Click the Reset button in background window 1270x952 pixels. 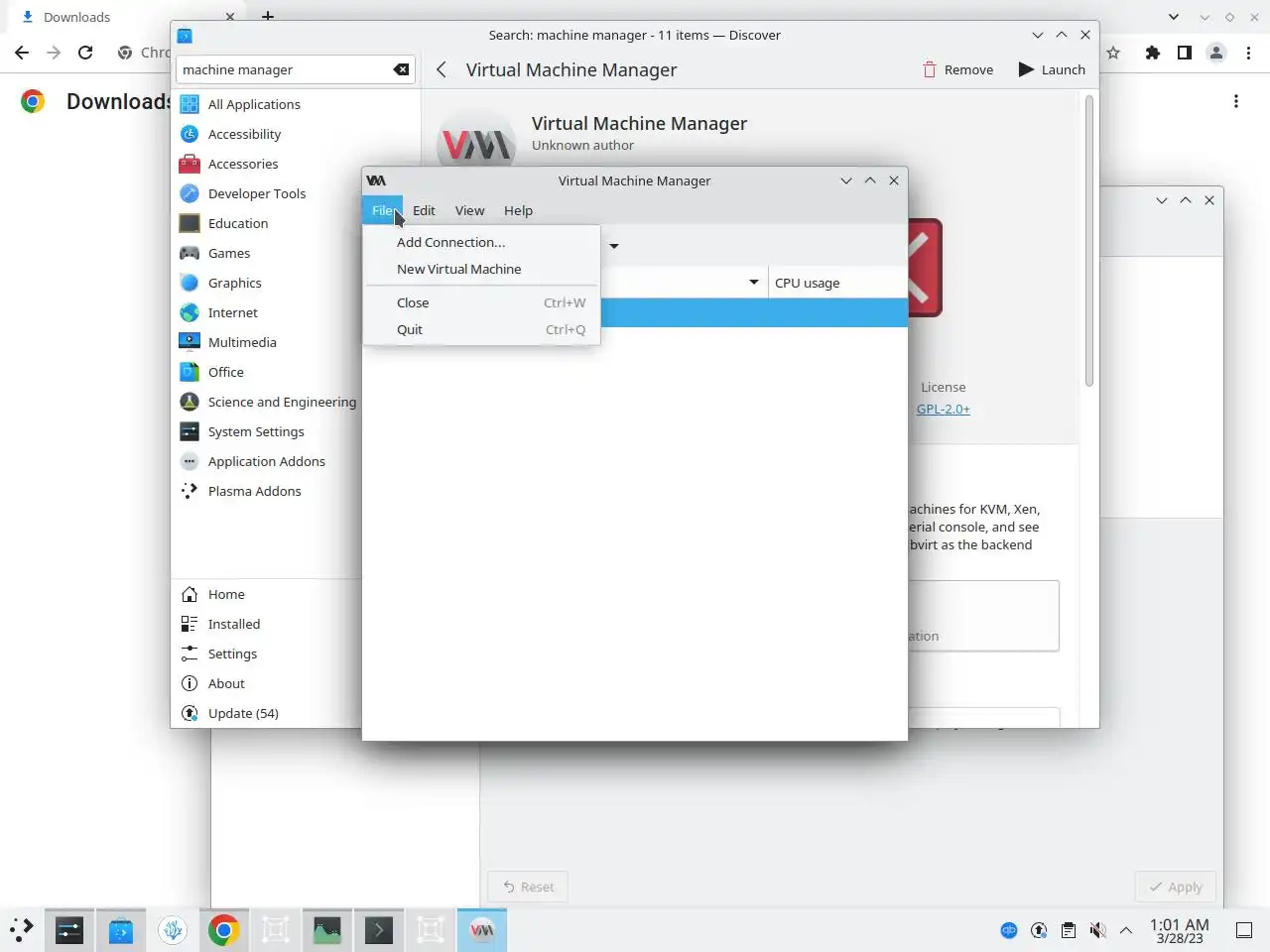point(528,887)
